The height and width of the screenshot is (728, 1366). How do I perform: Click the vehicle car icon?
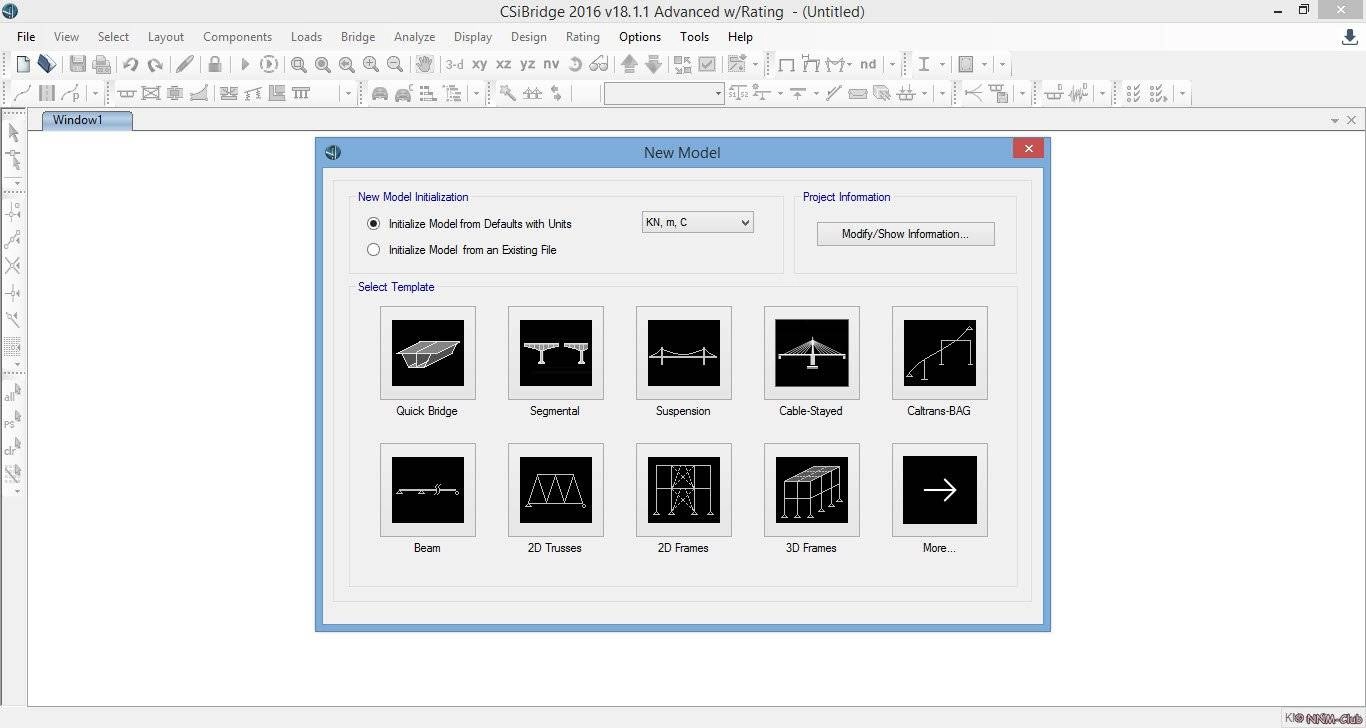379,93
